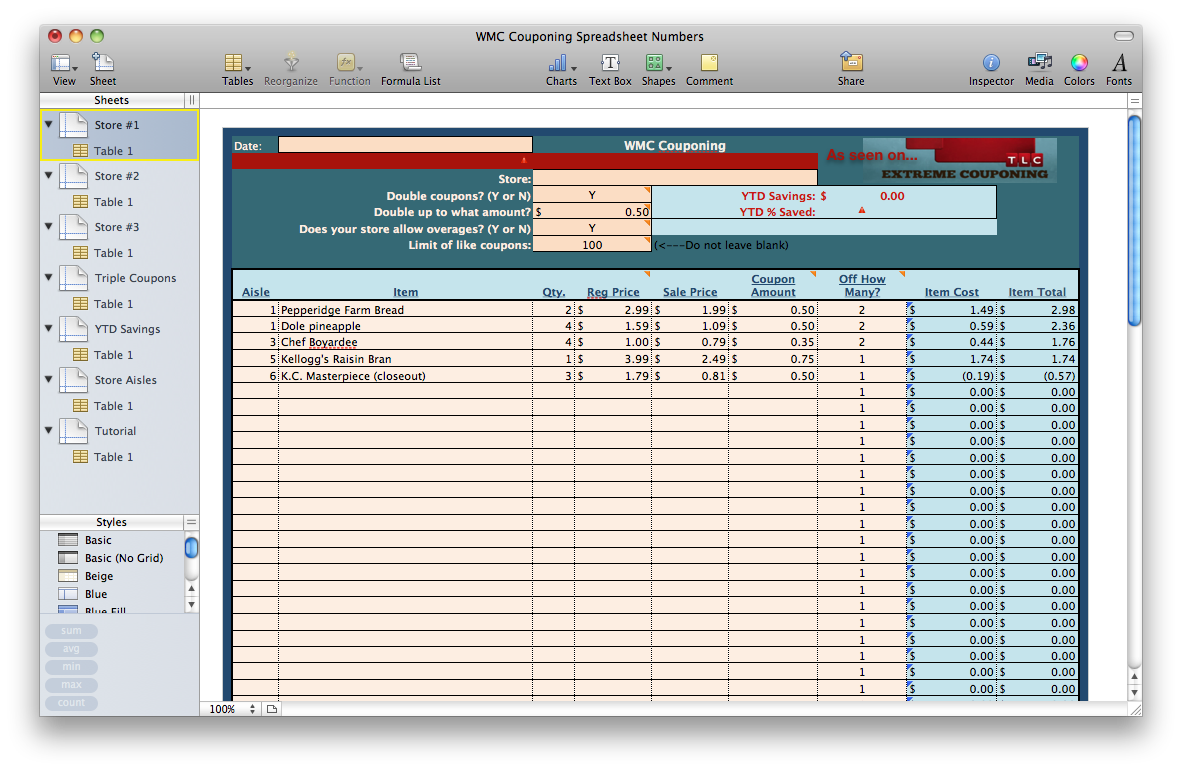Click the Coupon Amount column header
This screenshot has height=771, width=1182.
[773, 286]
